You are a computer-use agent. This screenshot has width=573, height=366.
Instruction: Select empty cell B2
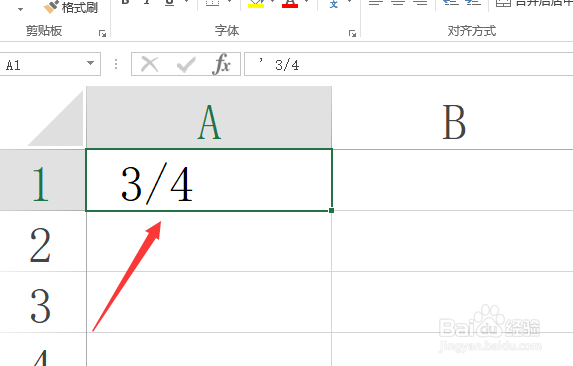click(453, 241)
